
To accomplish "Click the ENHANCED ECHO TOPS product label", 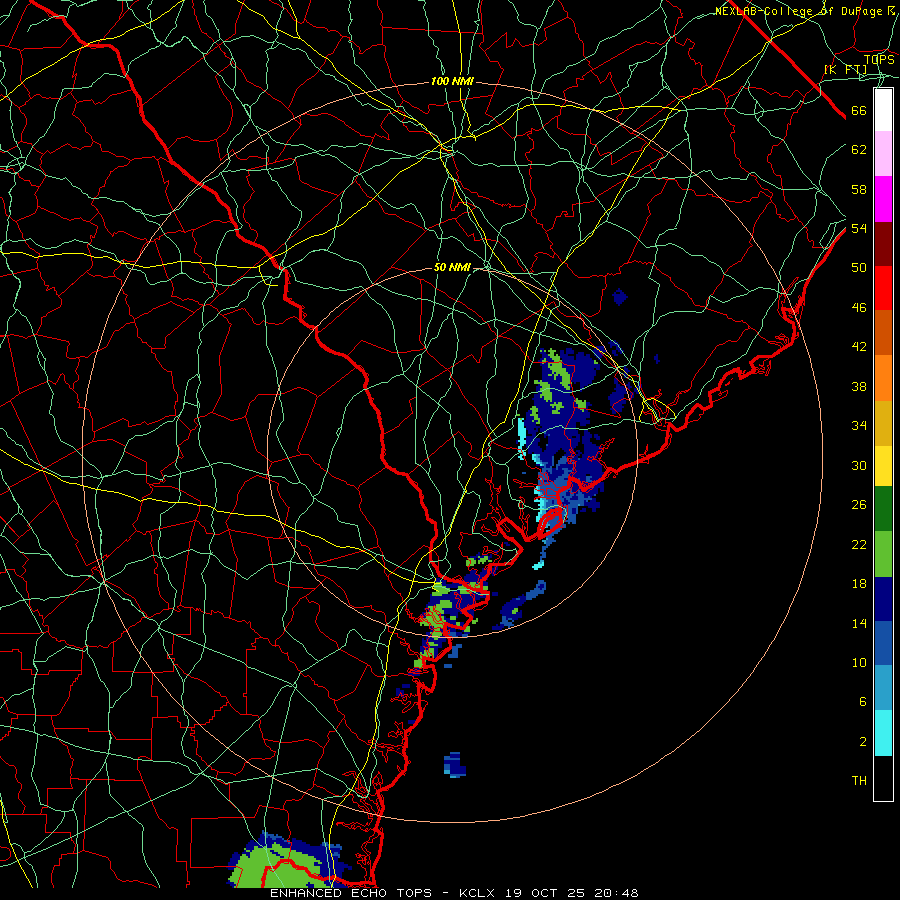I will pyautogui.click(x=351, y=893).
